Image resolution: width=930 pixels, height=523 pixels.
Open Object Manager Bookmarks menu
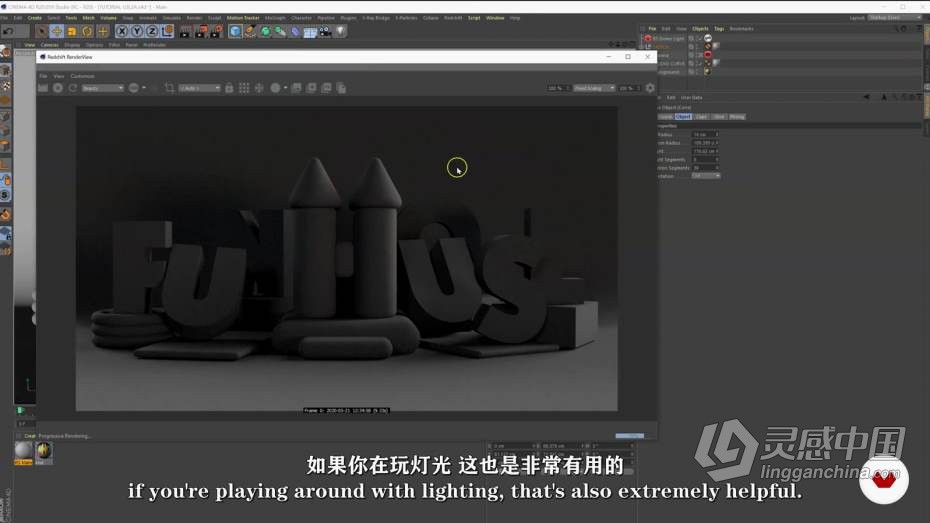click(741, 28)
